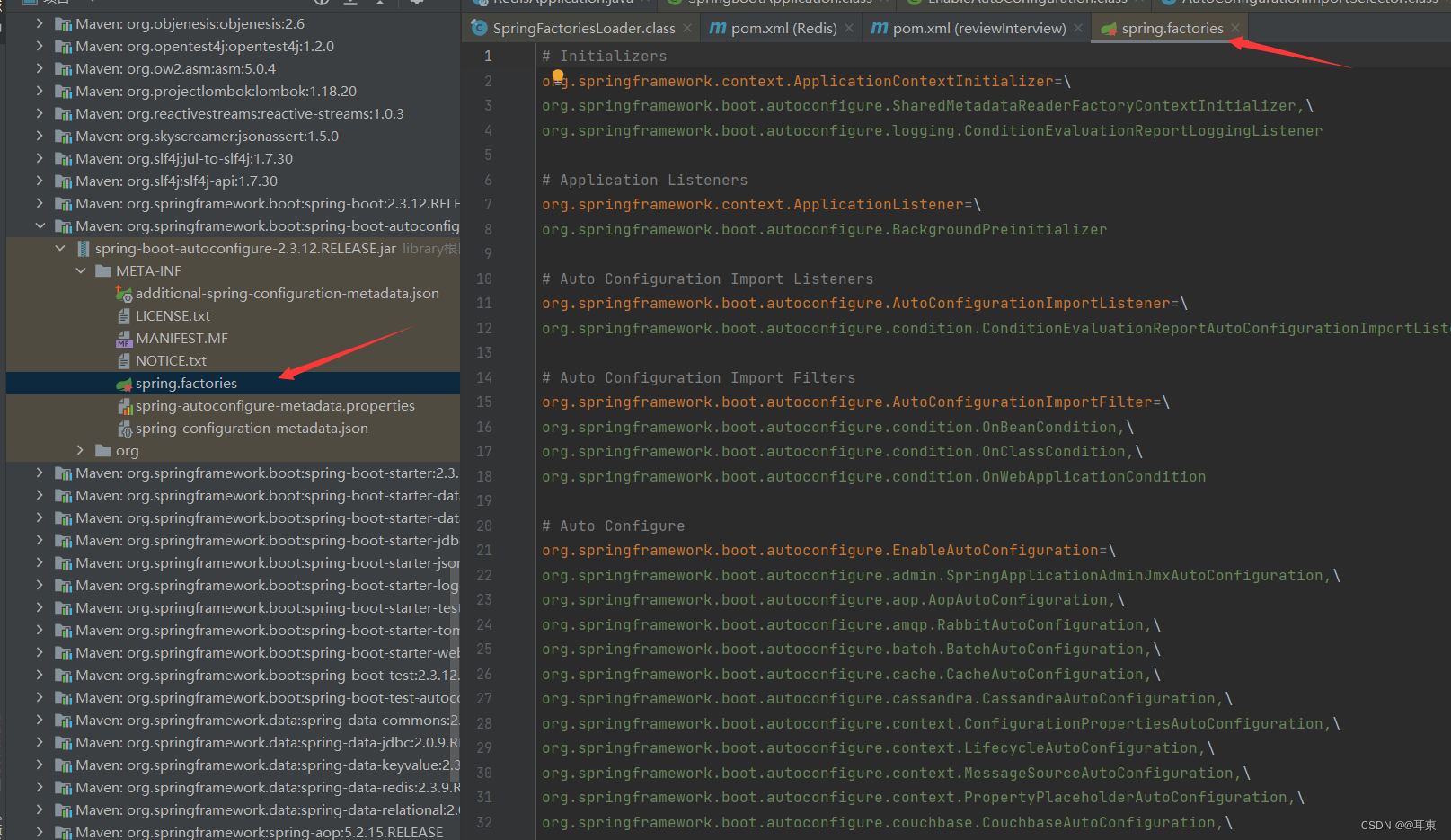Expand Maven: org.opentest4j:opentest4j:1.2.0 library
The image size is (1451, 840).
pos(40,46)
